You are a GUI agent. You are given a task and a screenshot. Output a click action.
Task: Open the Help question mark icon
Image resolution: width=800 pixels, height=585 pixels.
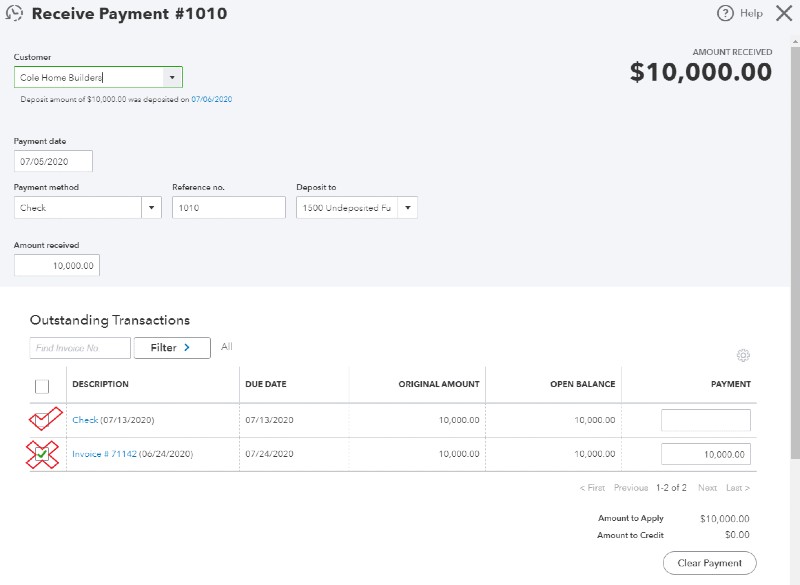(725, 13)
